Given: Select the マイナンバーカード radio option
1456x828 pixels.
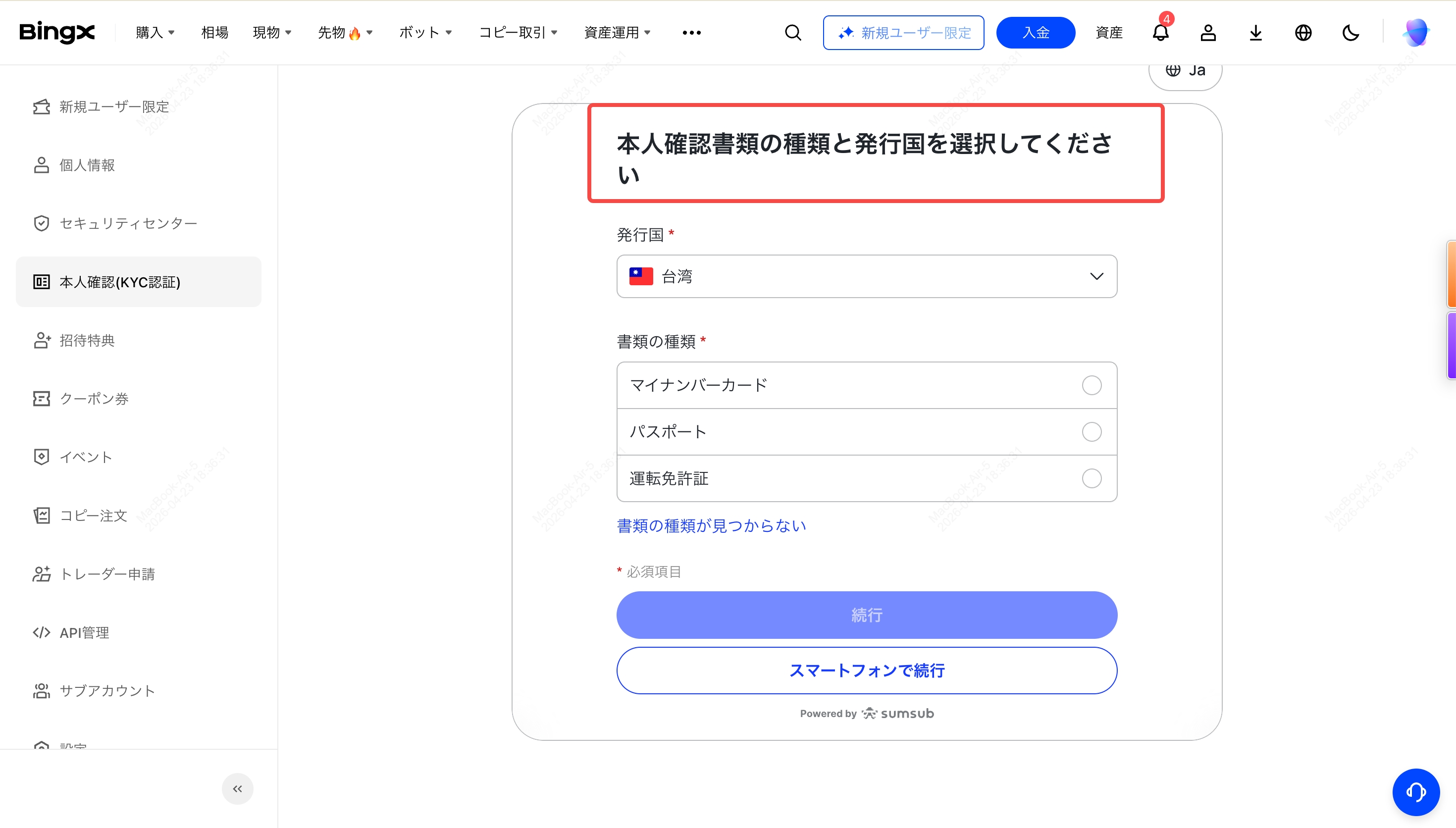Looking at the screenshot, I should (x=1092, y=386).
